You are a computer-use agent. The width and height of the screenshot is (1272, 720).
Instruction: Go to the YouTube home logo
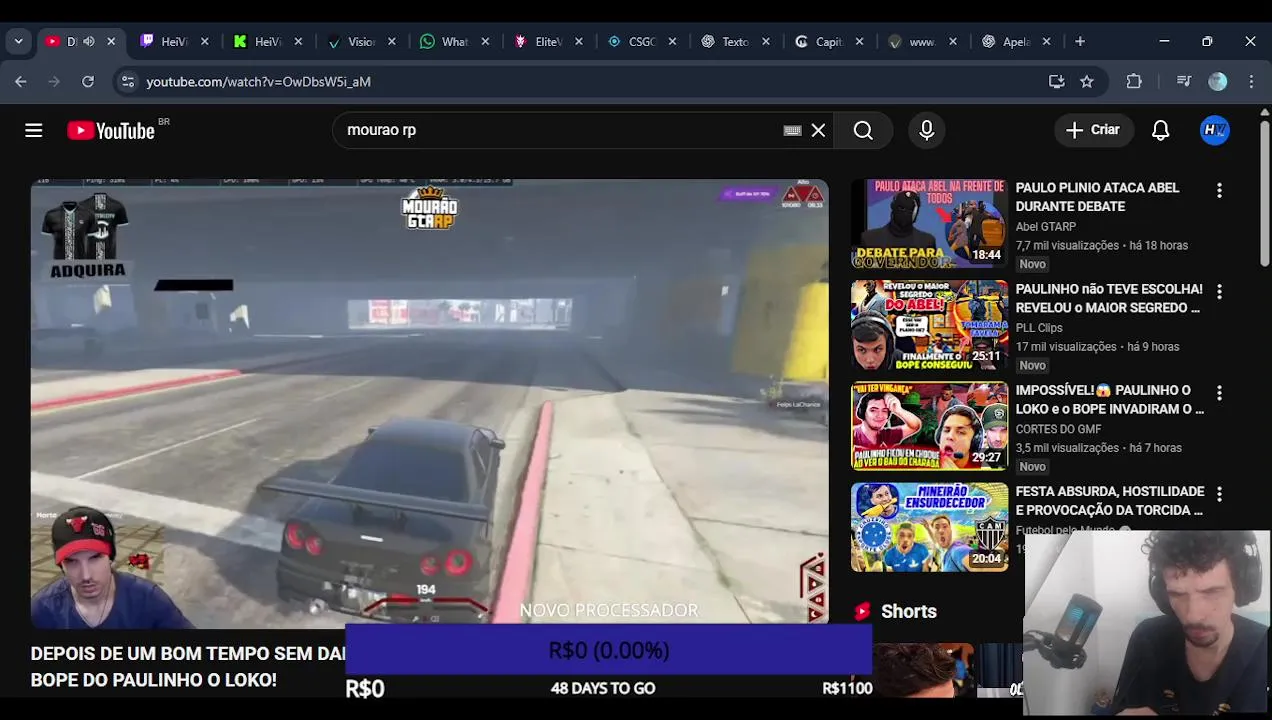111,131
